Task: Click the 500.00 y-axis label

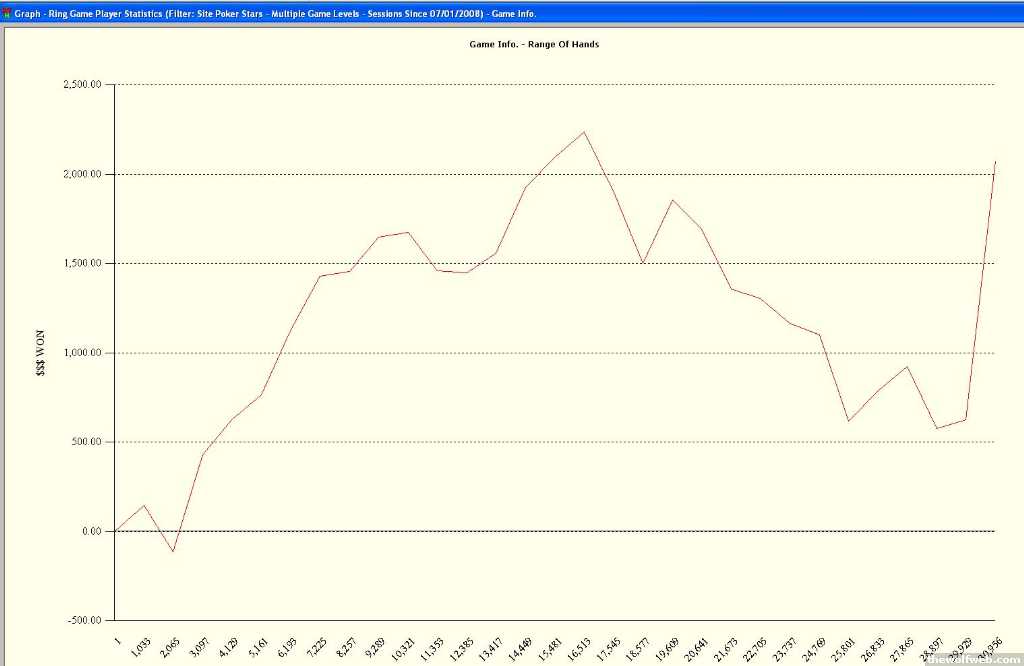Action: click(88, 442)
